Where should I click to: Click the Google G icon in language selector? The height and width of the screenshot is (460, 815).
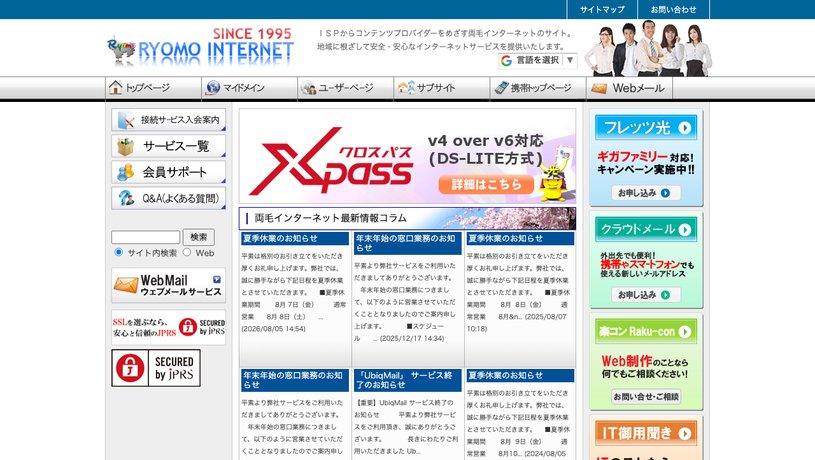click(506, 61)
